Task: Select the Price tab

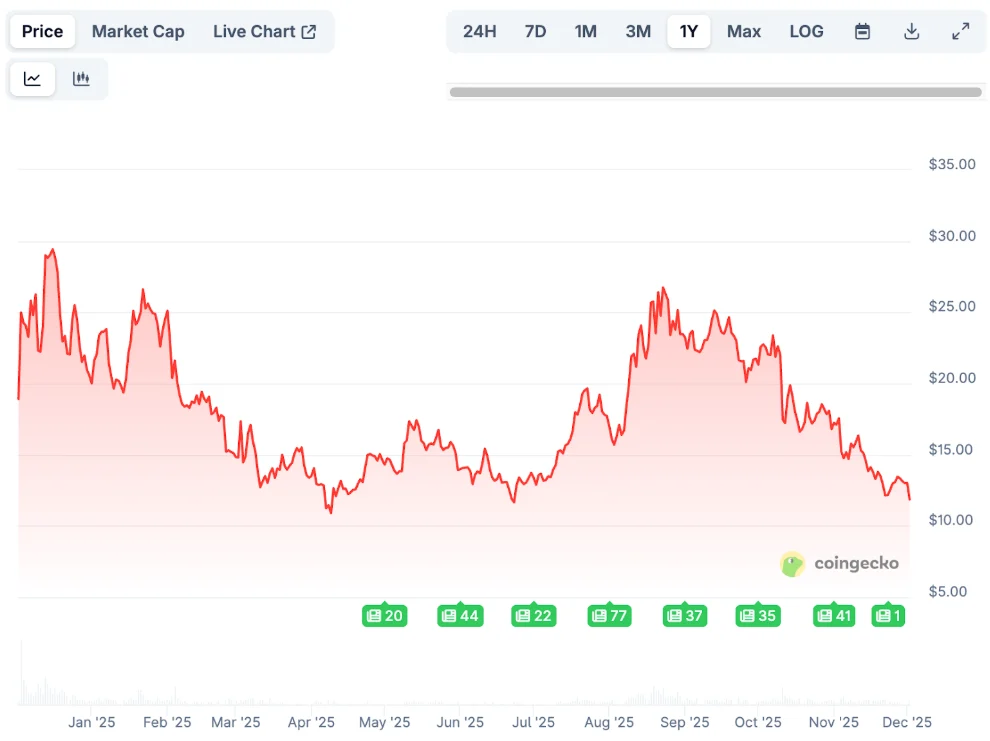Action: coord(42,31)
